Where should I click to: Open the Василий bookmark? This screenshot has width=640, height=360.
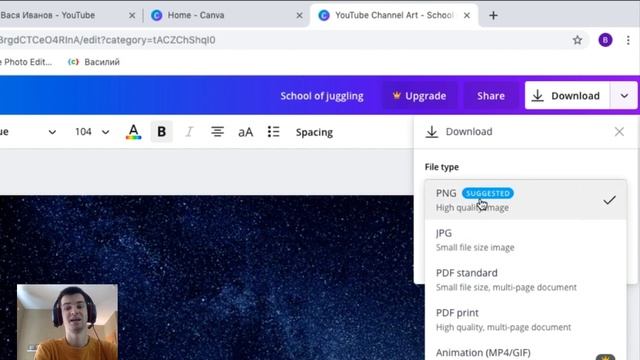tap(94, 62)
